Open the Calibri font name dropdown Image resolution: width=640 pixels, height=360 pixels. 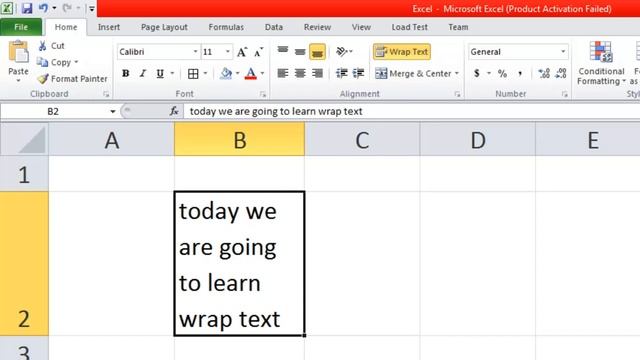click(x=195, y=52)
